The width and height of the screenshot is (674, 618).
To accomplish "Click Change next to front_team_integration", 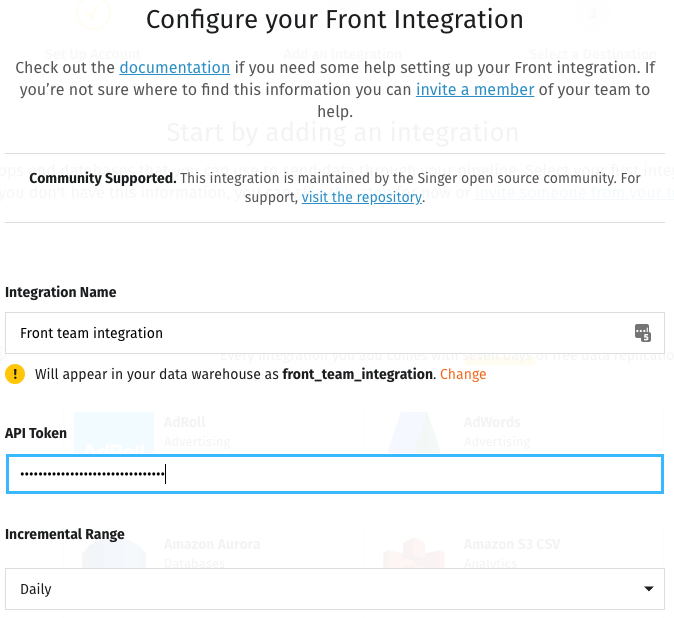I will [463, 374].
